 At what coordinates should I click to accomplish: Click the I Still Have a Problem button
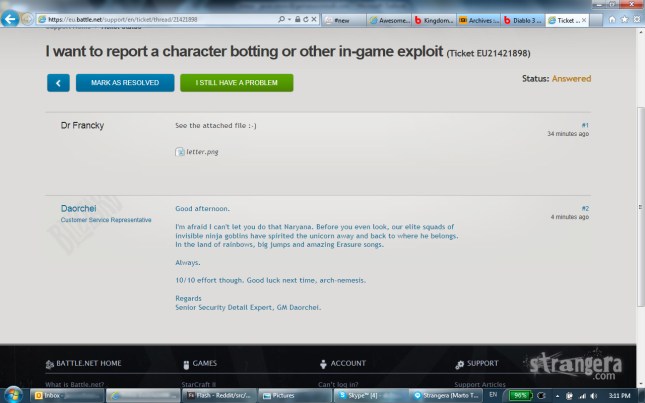click(x=236, y=83)
